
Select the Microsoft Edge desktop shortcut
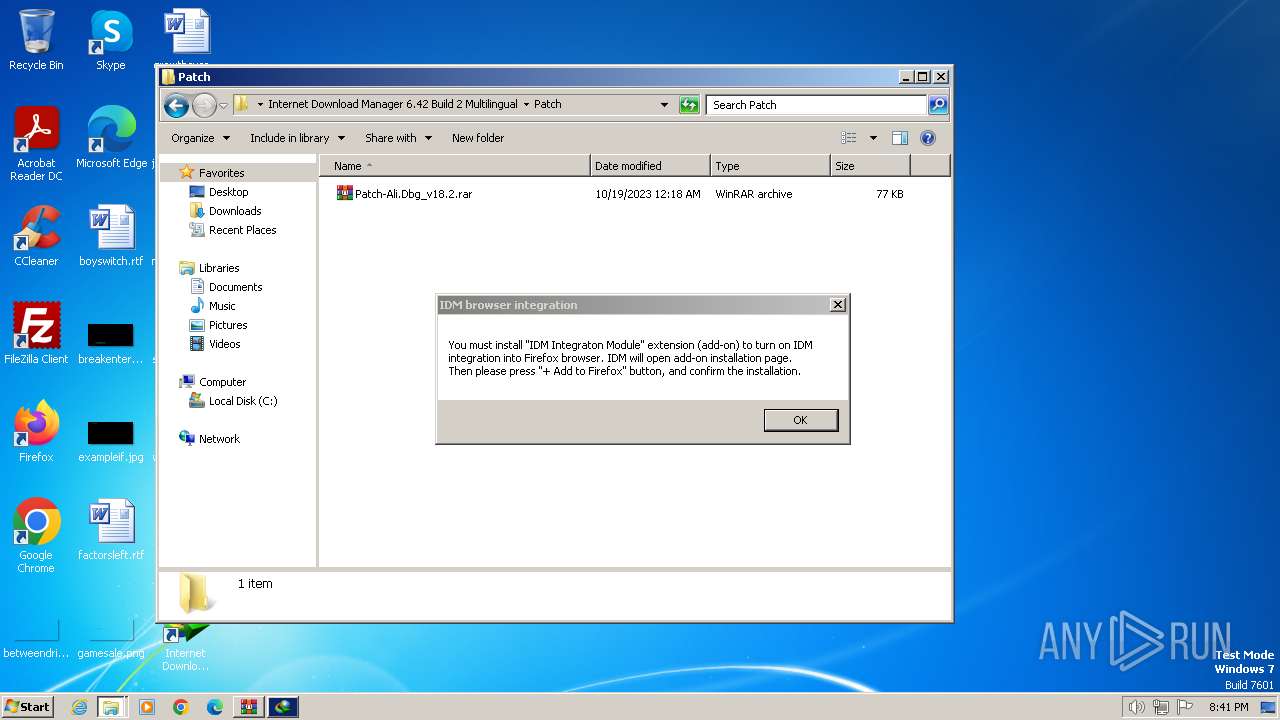(x=111, y=138)
